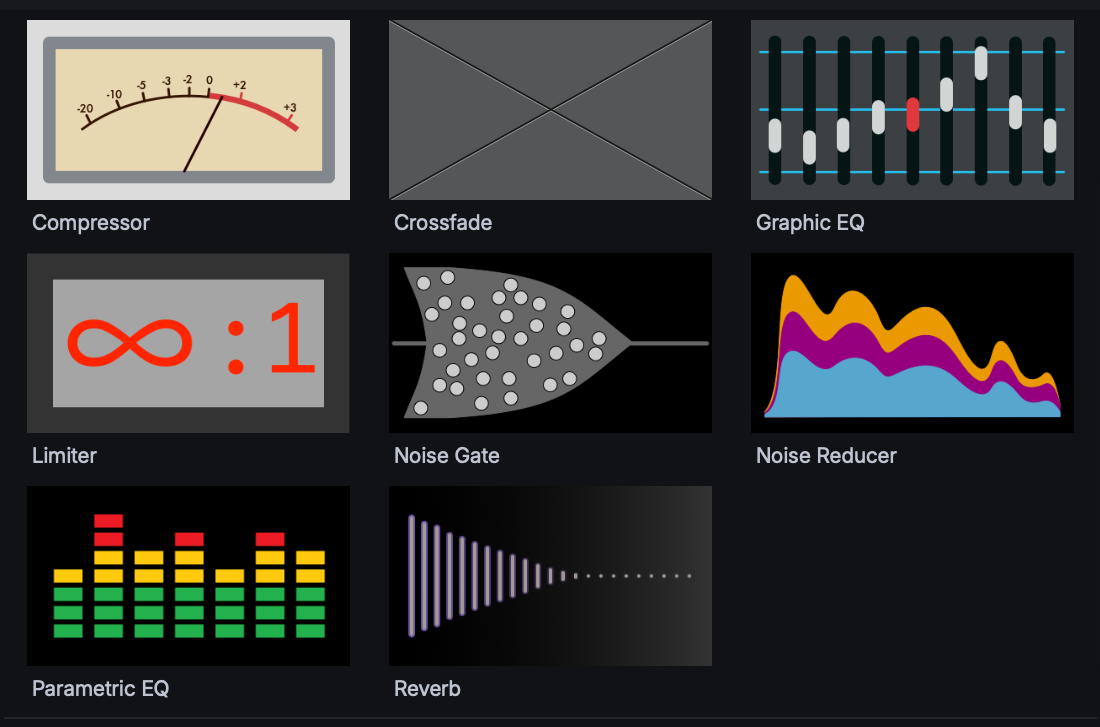Viewport: 1100px width, 727px height.
Task: Select the Noise Gate thumbnail image
Action: pyautogui.click(x=550, y=343)
